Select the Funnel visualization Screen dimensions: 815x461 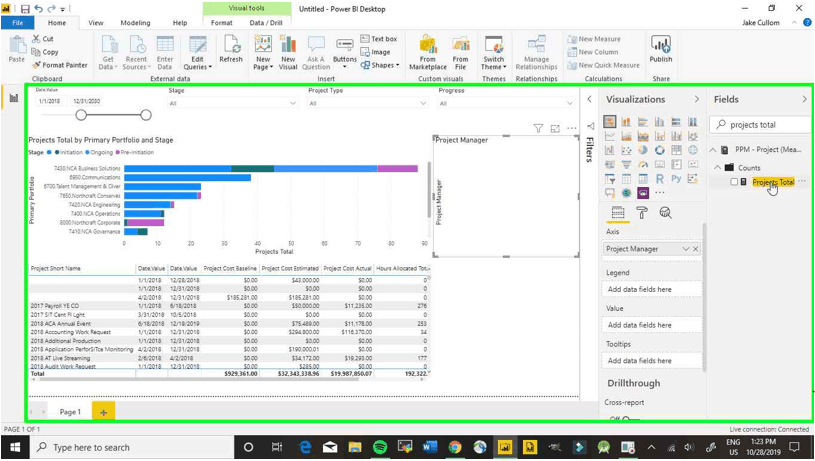(x=626, y=164)
